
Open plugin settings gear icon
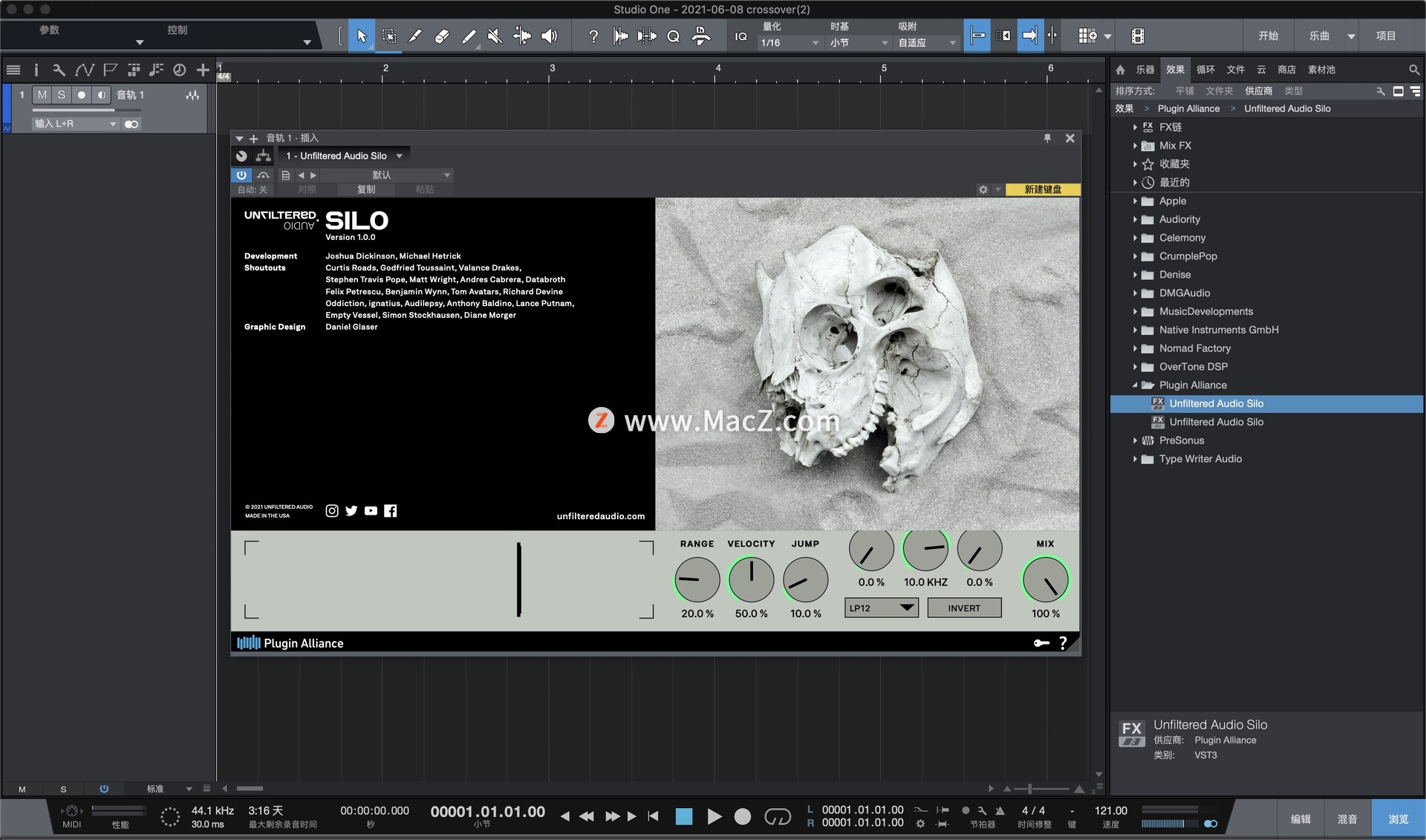(x=983, y=189)
